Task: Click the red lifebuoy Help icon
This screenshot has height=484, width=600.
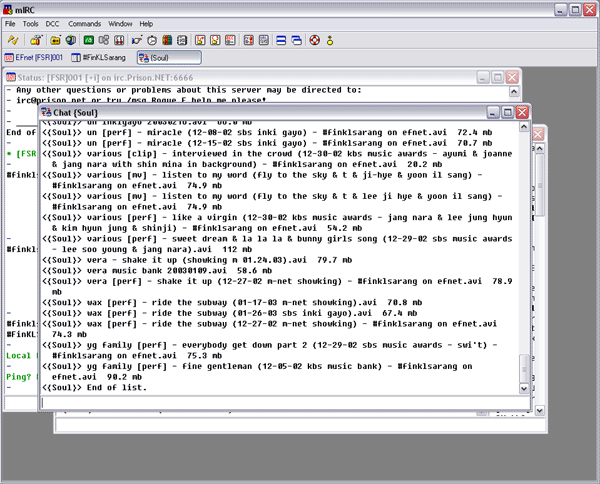Action: pyautogui.click(x=314, y=40)
